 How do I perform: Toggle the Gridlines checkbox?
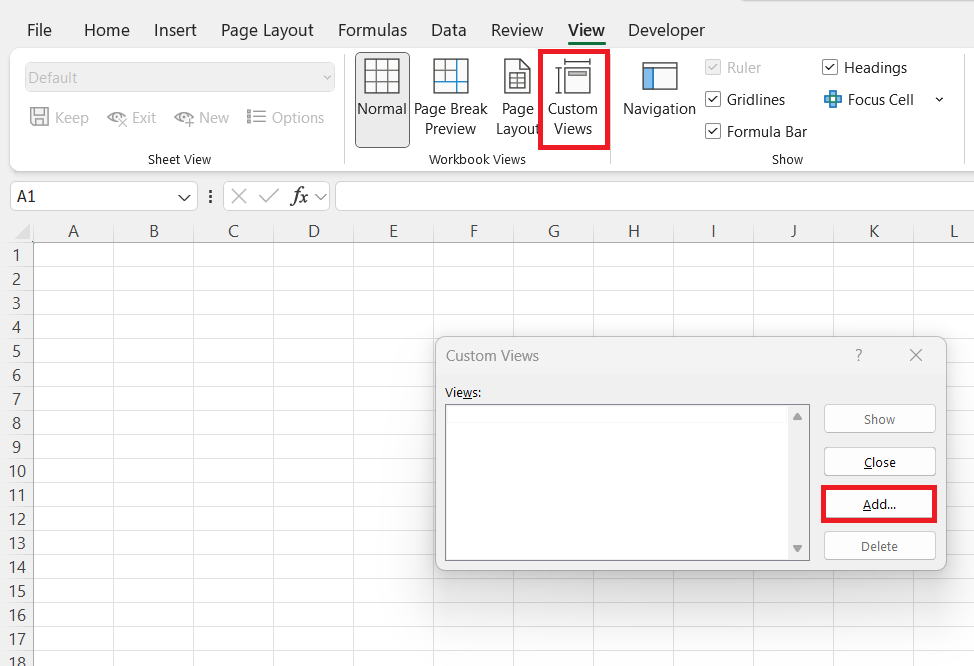click(x=712, y=99)
